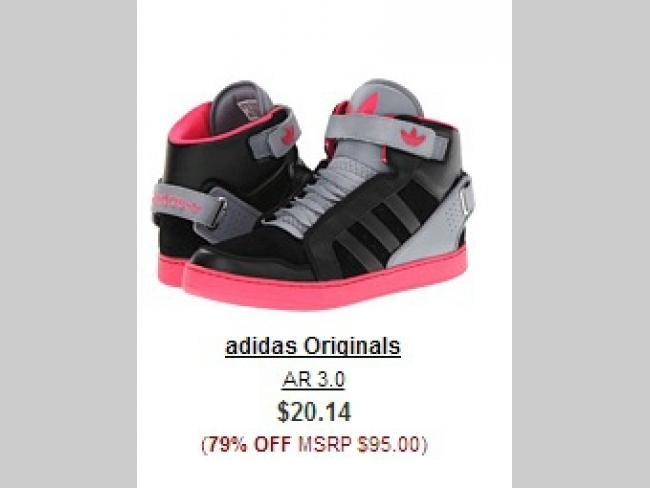The width and height of the screenshot is (650, 488).
Task: Click the 79% OFF discount label
Action: [x=249, y=444]
